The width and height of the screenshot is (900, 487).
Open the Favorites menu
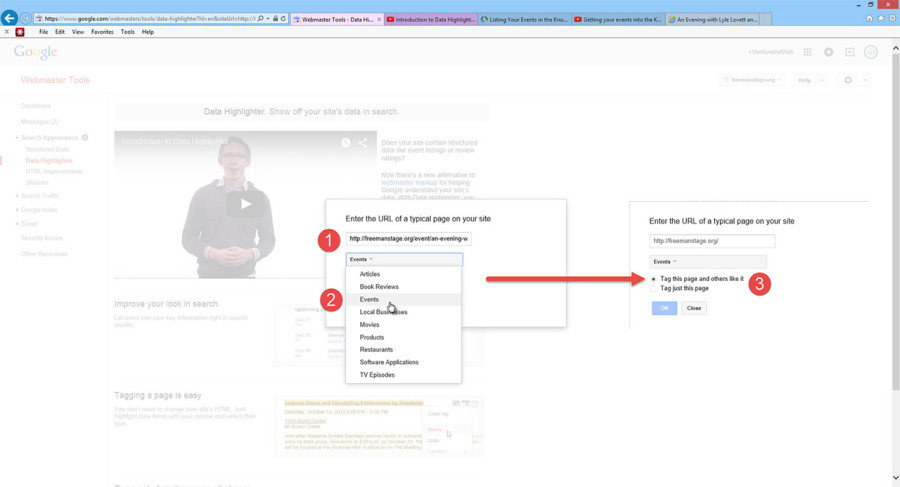(x=102, y=32)
